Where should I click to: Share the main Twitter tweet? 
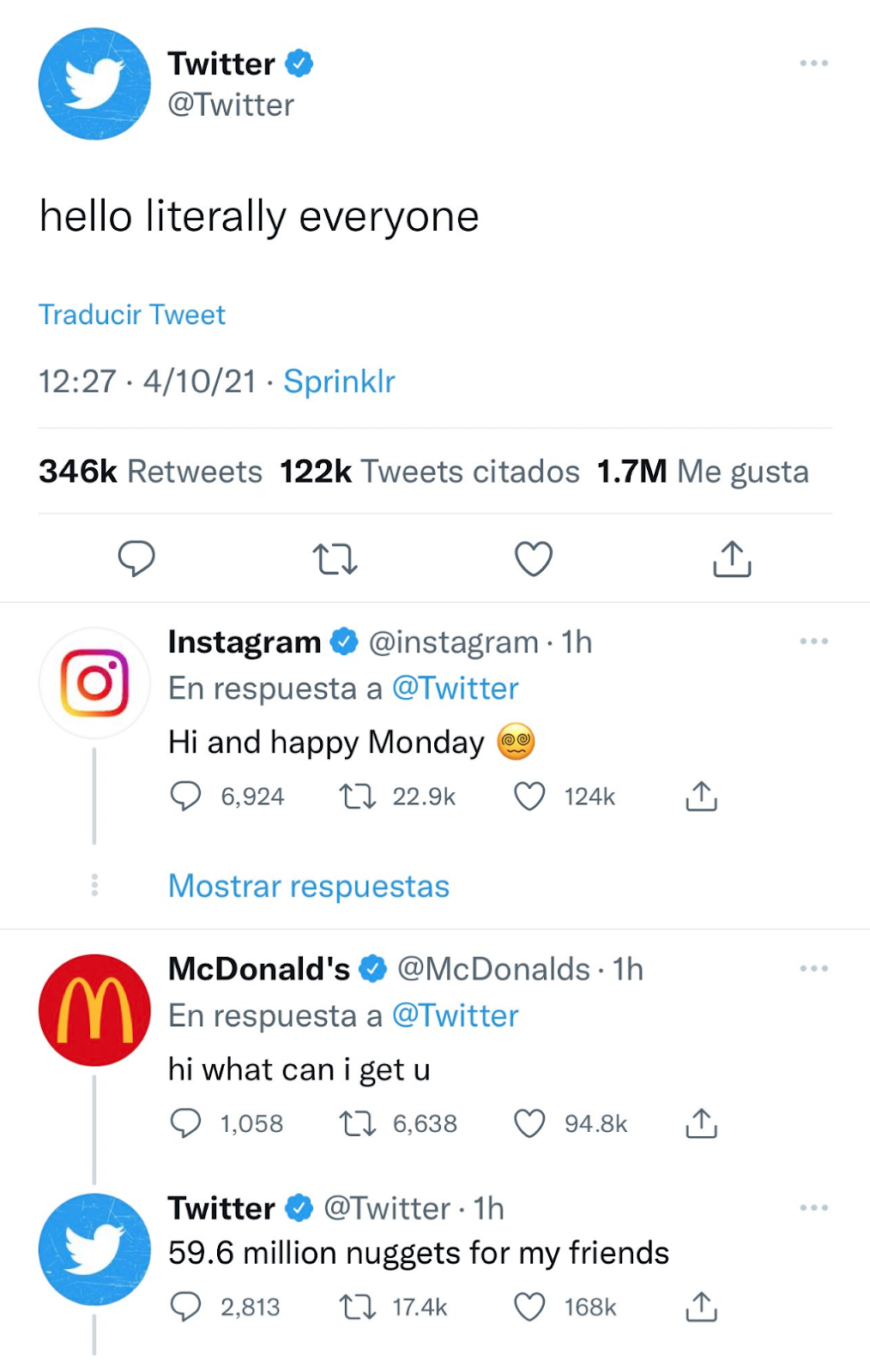coord(732,558)
